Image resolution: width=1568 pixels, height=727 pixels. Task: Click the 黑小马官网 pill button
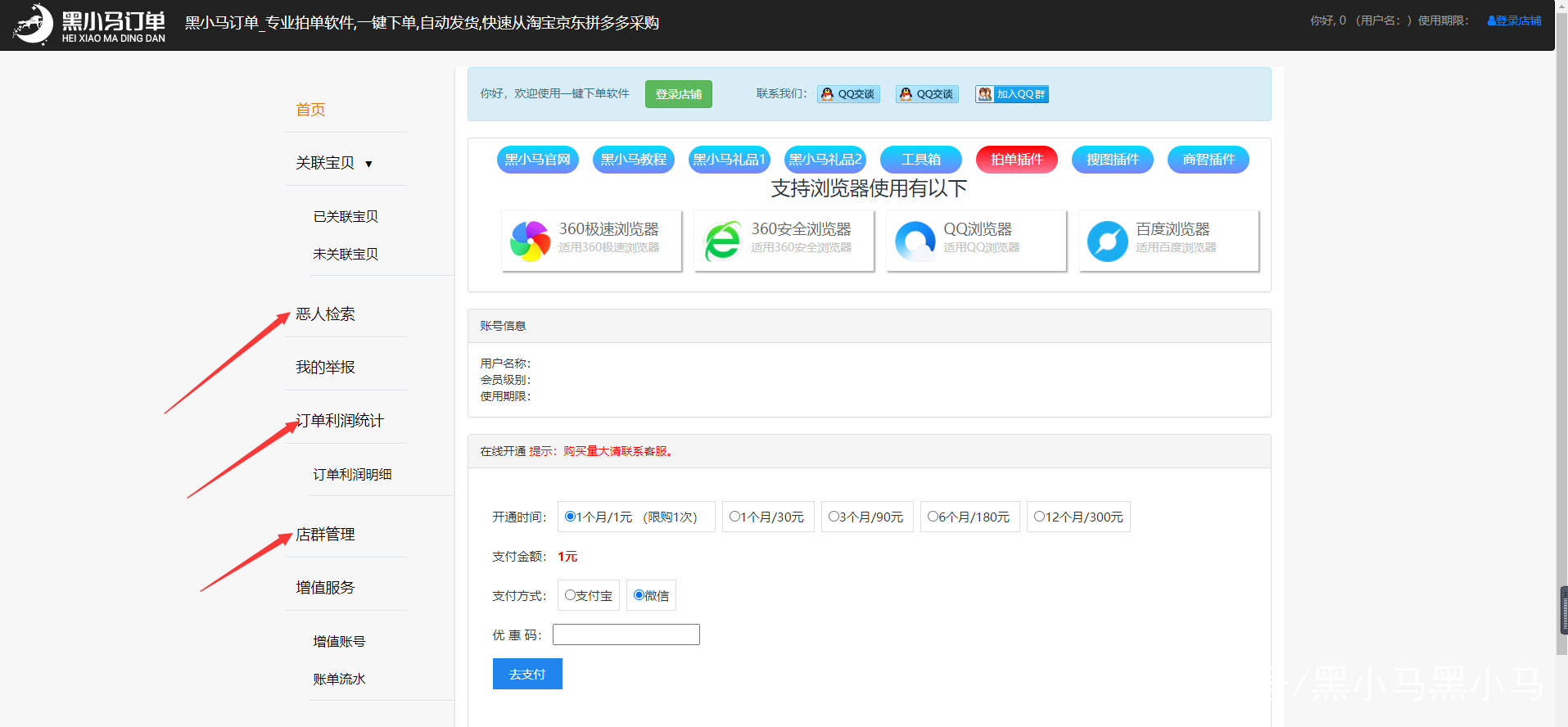coord(538,160)
